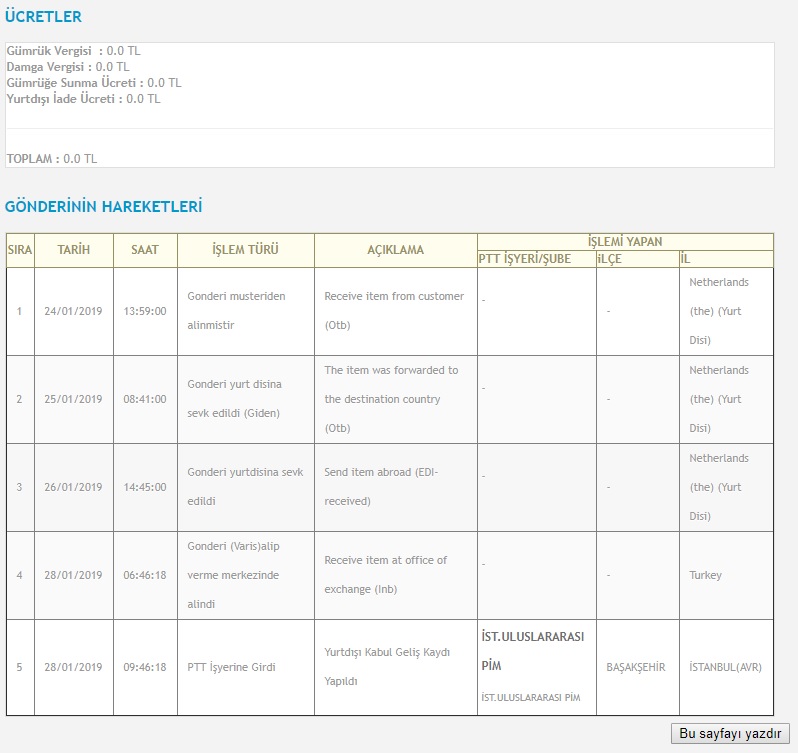The image size is (798, 753).
Task: Click the Turkey cell in row 4
Action: tap(726, 575)
